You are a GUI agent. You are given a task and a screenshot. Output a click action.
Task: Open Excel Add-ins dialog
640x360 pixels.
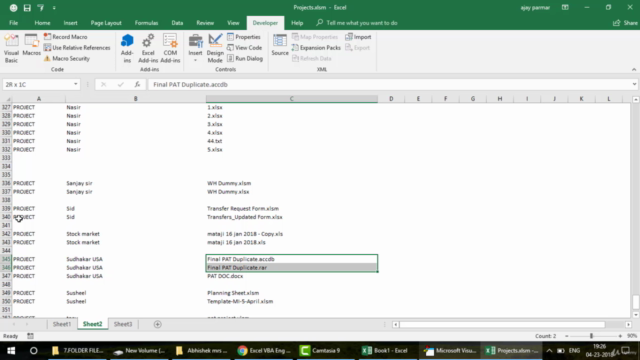[x=148, y=49]
